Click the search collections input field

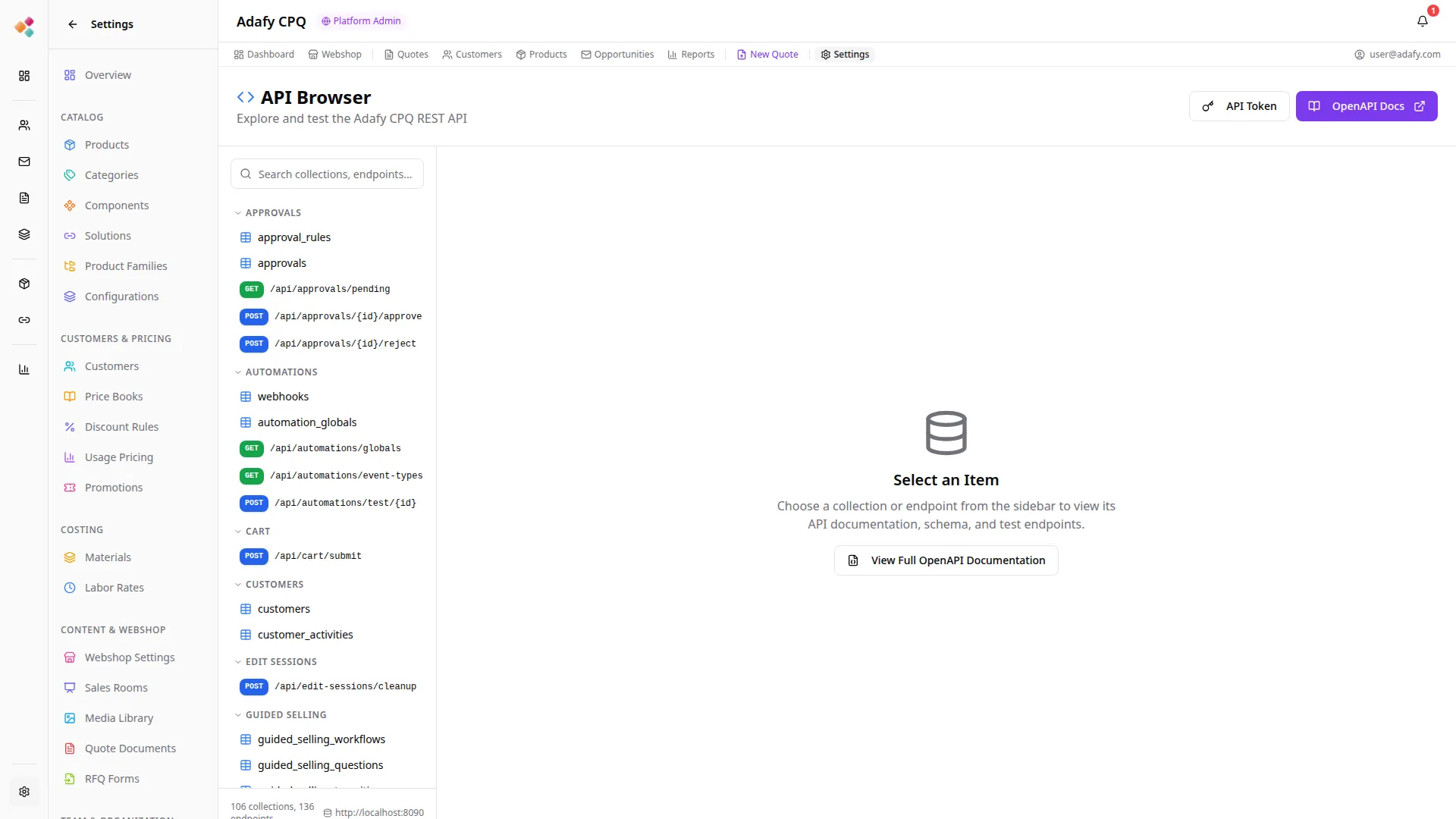pyautogui.click(x=327, y=174)
